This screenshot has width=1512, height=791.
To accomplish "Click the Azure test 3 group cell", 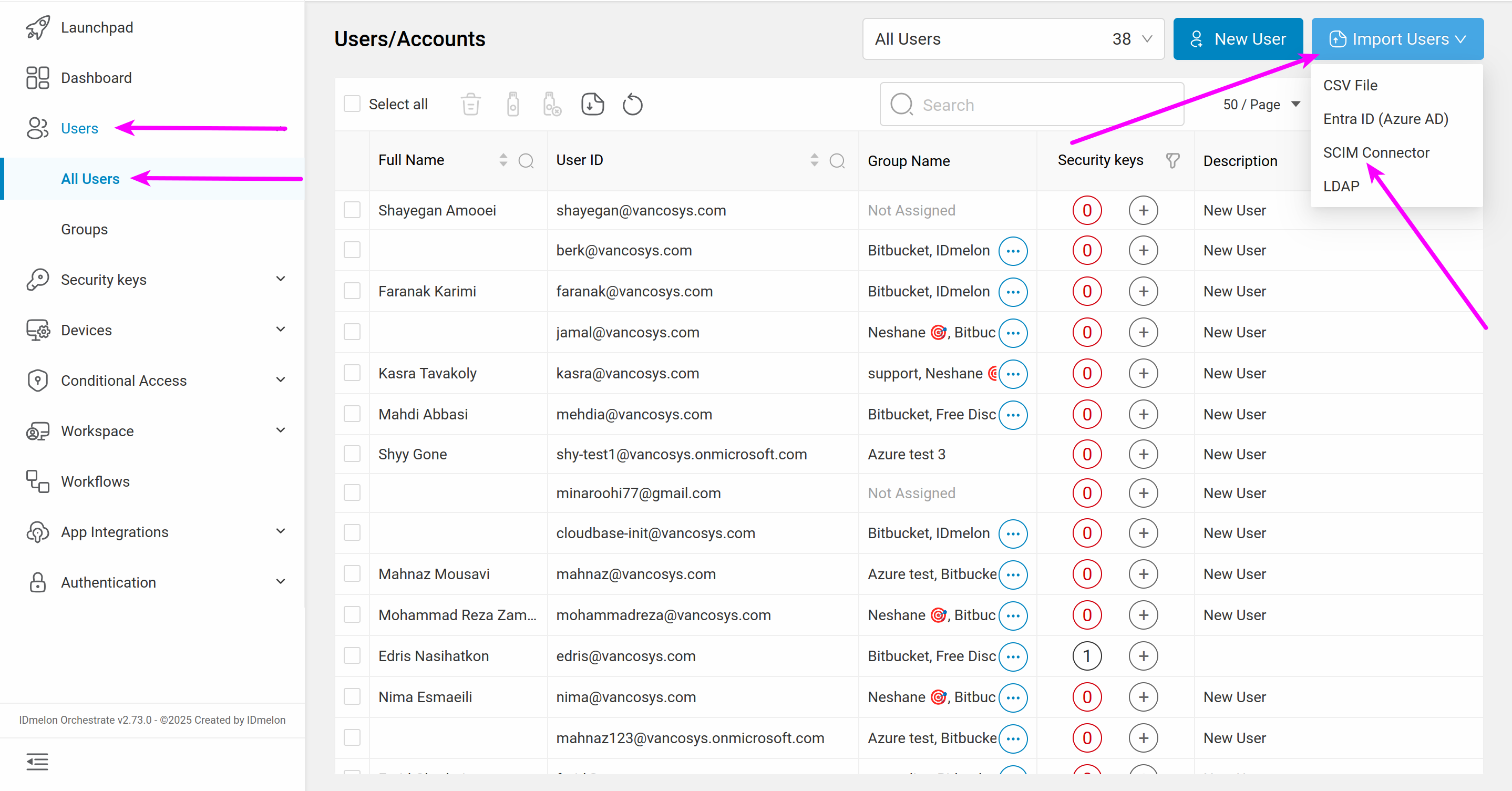I will pyautogui.click(x=907, y=454).
